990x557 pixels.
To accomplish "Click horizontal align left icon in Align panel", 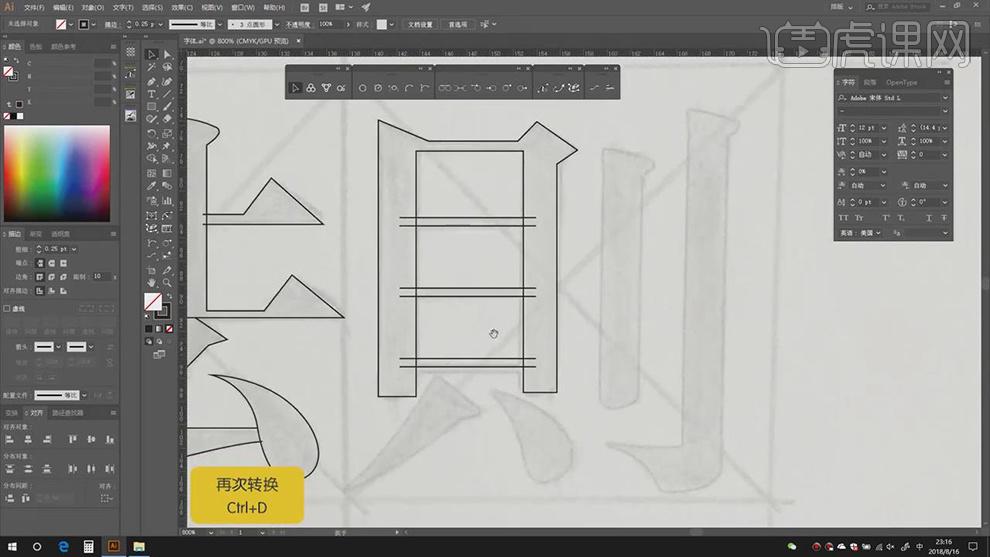I will tap(9, 439).
